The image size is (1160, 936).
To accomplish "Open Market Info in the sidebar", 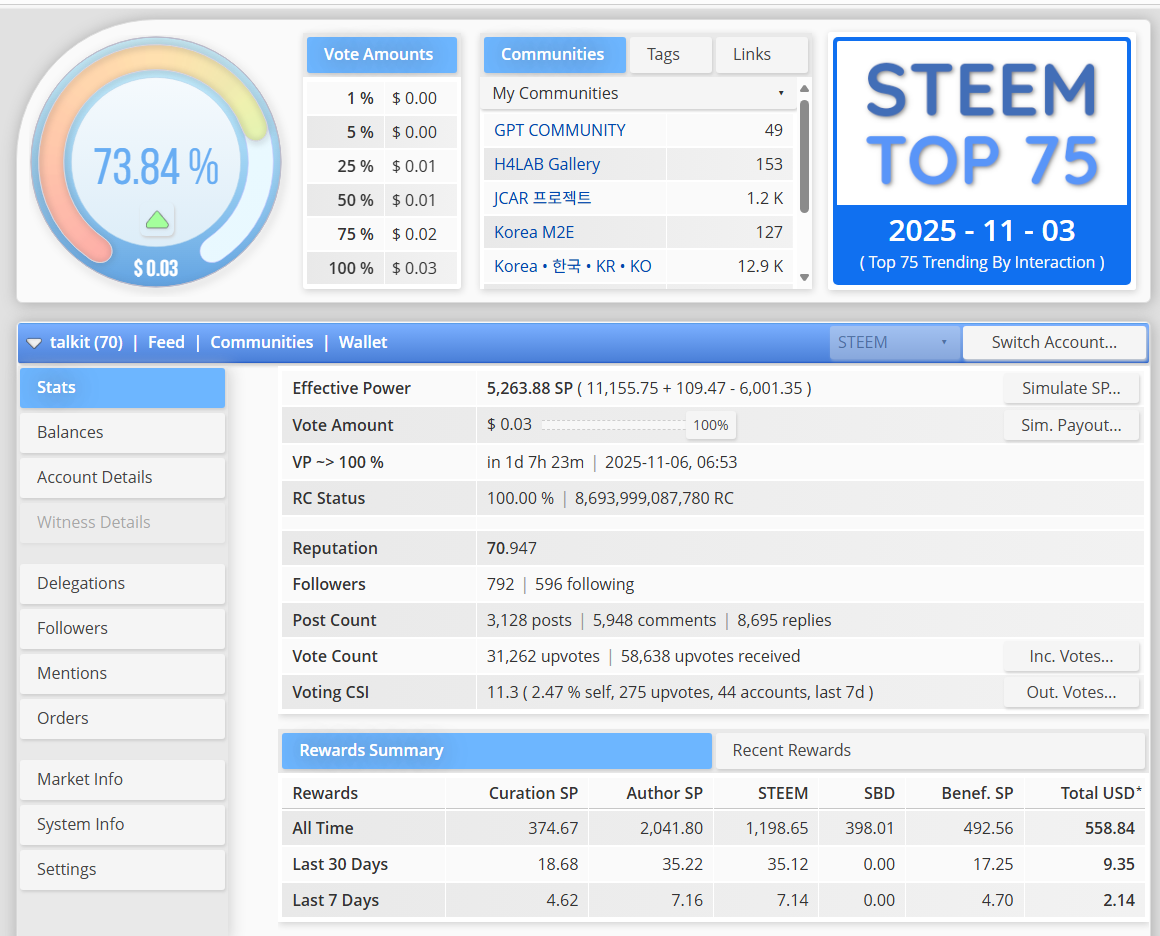I will coord(122,780).
